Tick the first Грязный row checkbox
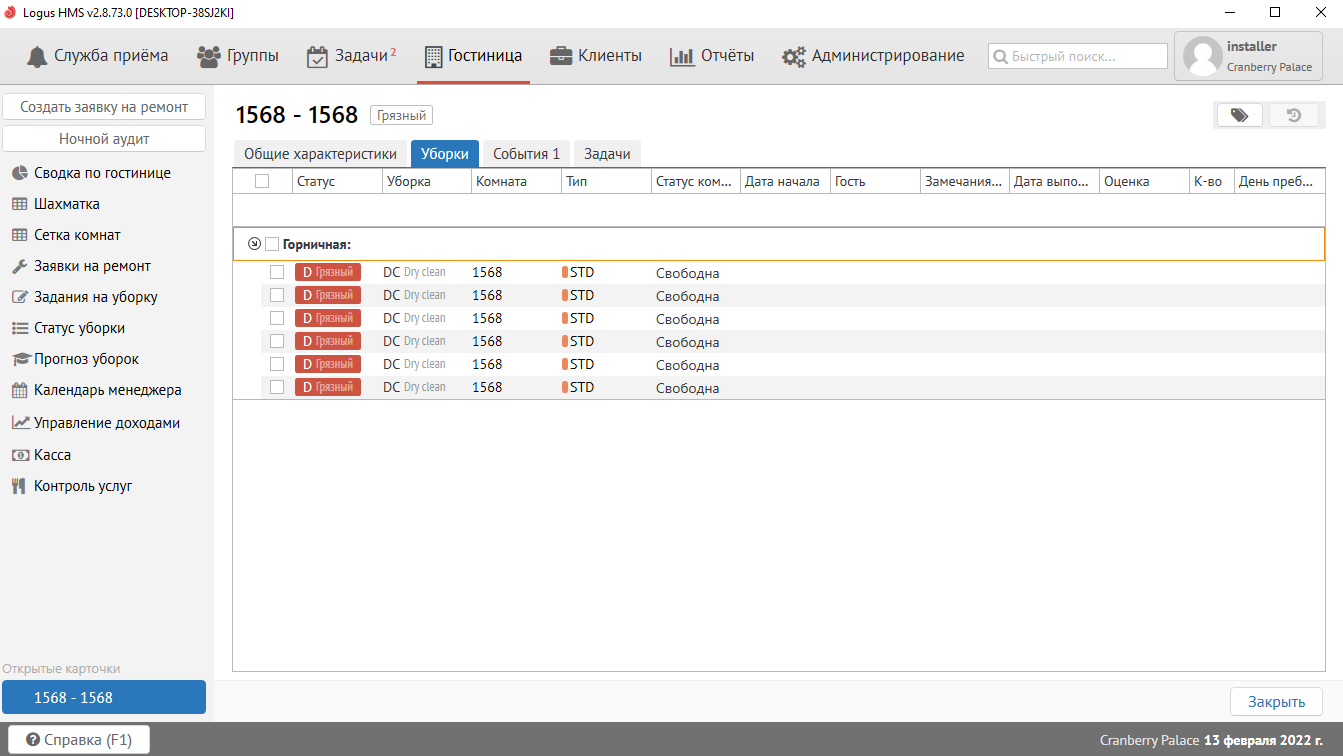The width and height of the screenshot is (1343, 756). click(277, 272)
